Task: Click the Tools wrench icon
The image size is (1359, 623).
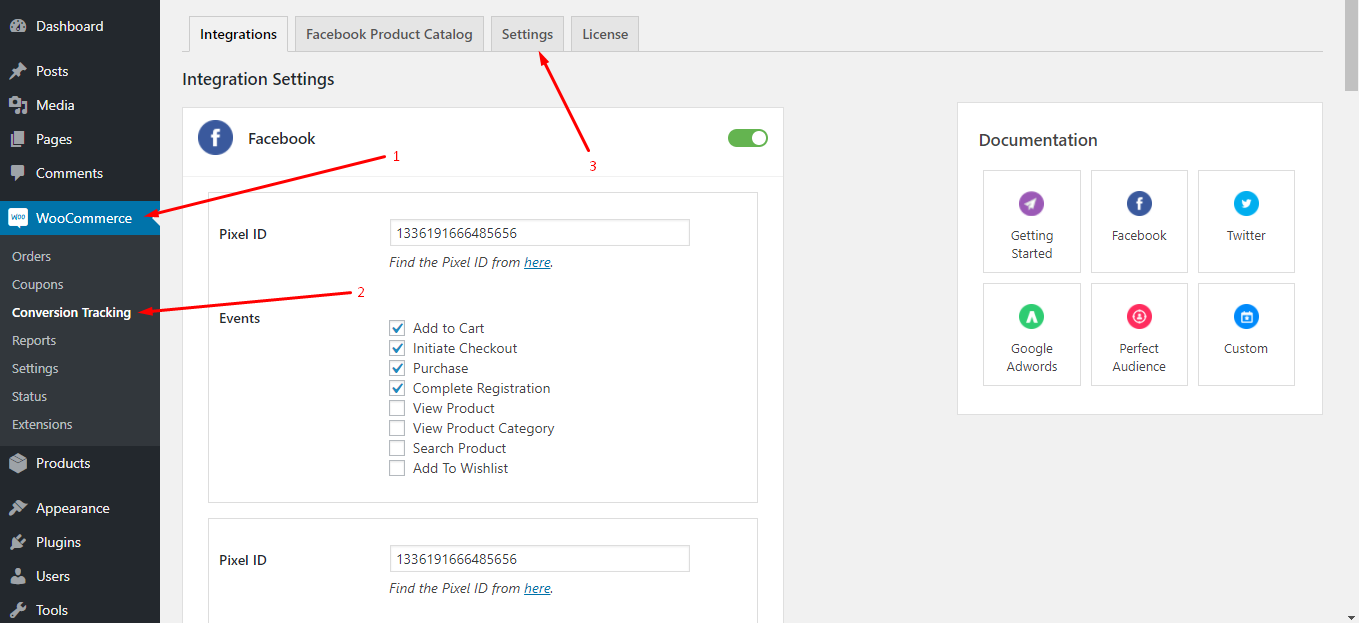Action: tap(18, 610)
